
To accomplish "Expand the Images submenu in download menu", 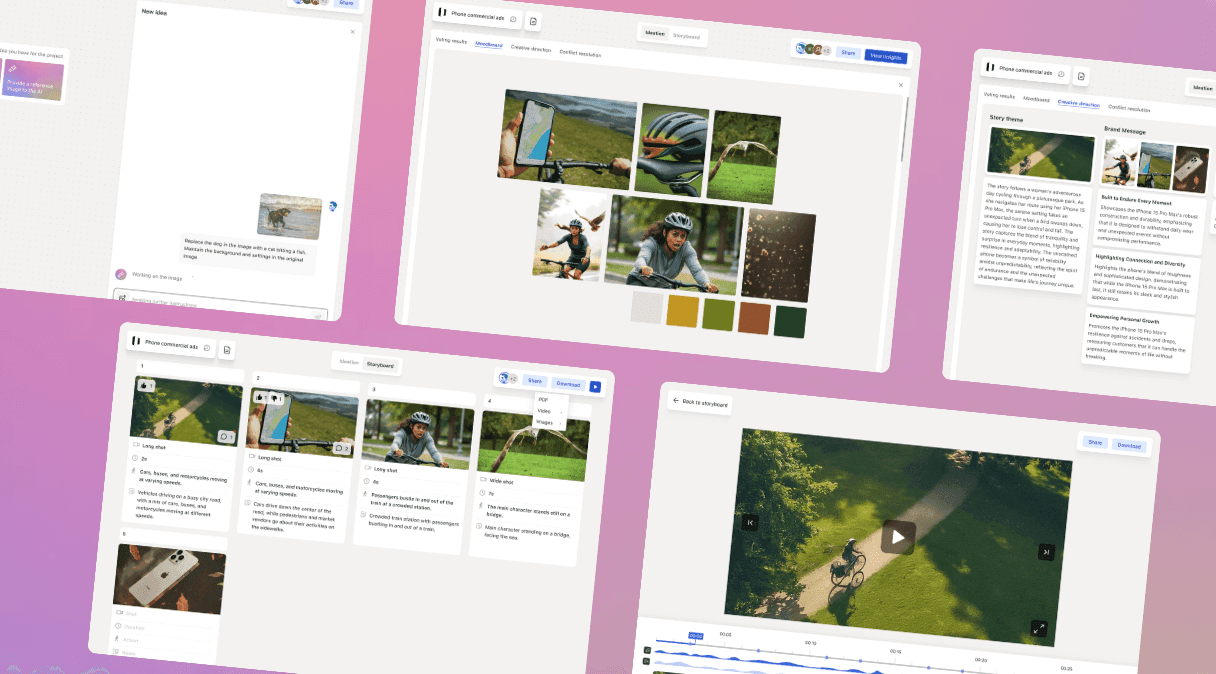I will (548, 423).
